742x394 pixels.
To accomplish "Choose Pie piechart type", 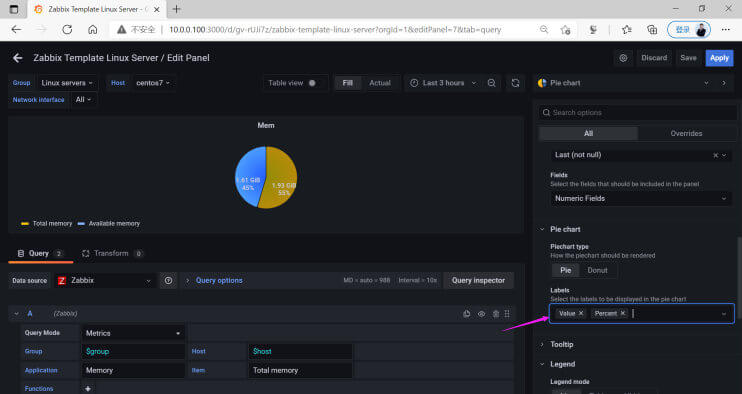I will click(x=565, y=270).
